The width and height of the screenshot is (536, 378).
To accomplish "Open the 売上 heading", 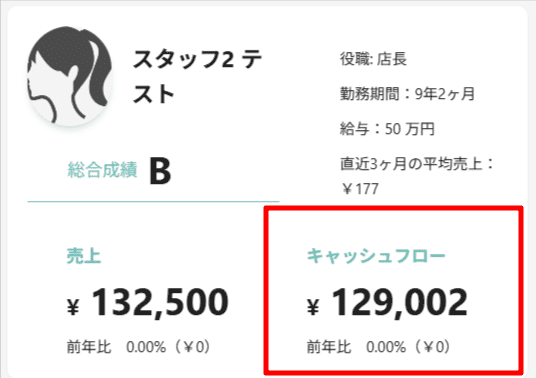I will click(x=84, y=256).
